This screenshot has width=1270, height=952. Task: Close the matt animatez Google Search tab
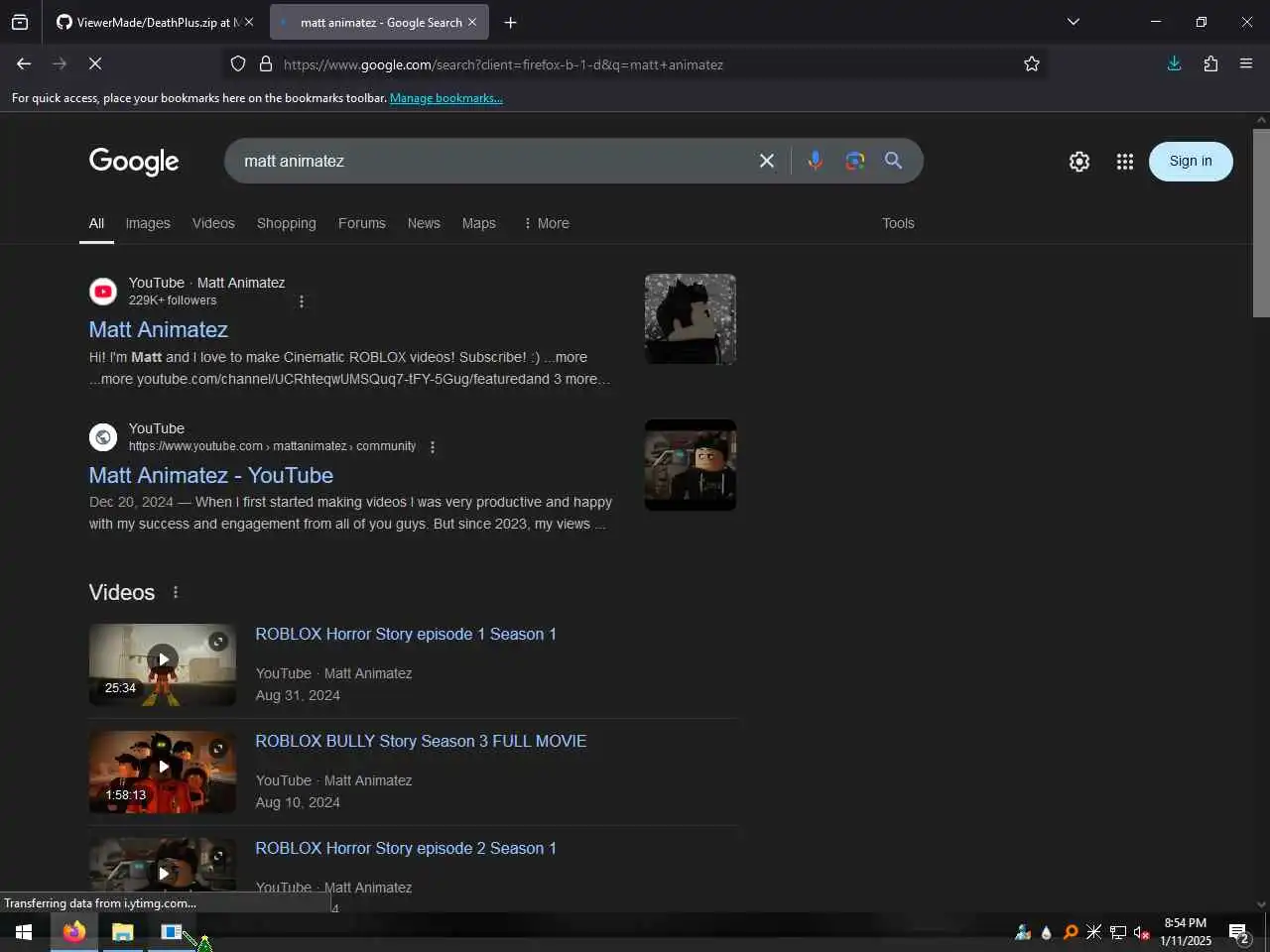pos(472,22)
